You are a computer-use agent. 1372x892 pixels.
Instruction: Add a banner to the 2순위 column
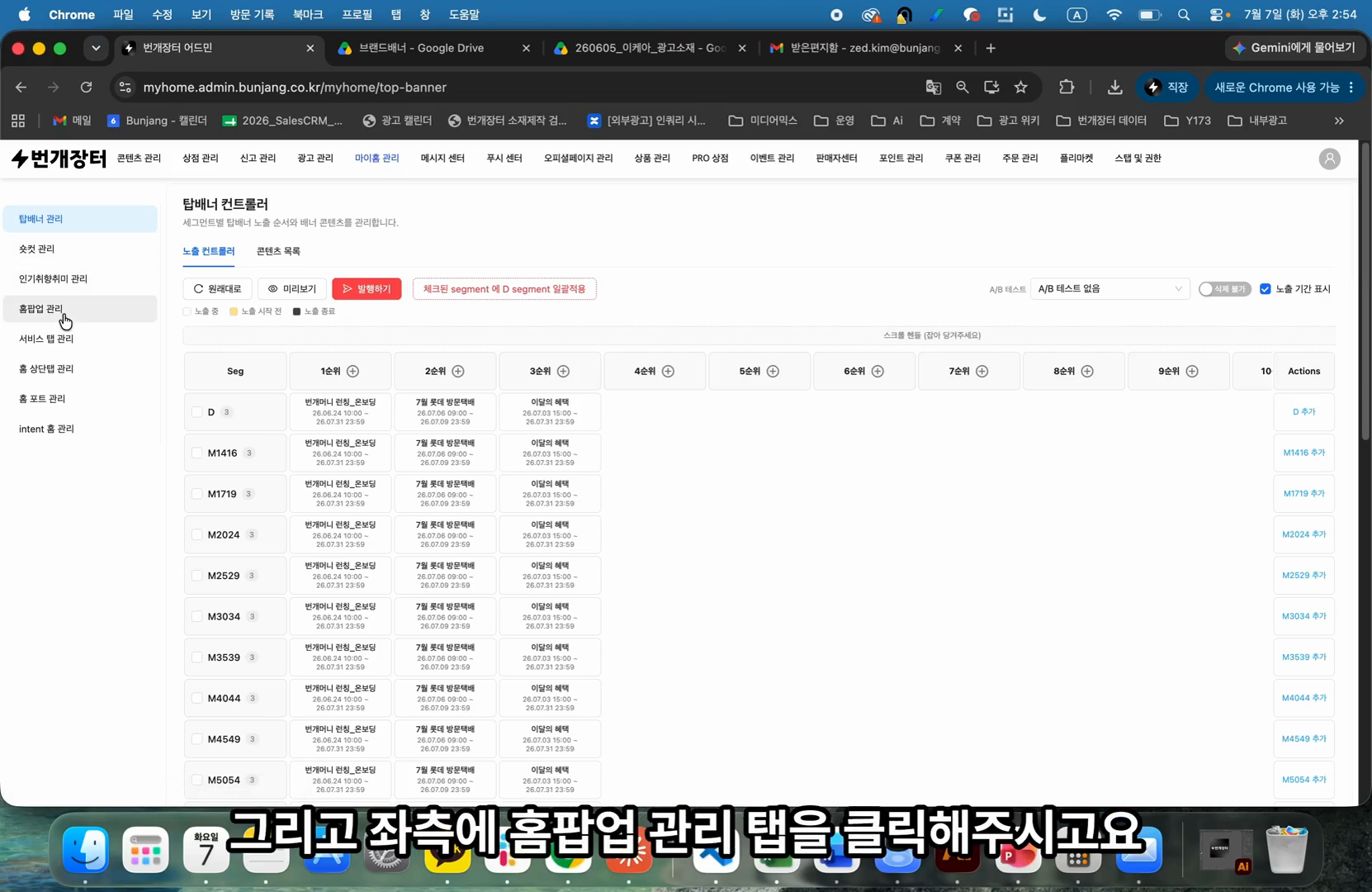(x=458, y=372)
